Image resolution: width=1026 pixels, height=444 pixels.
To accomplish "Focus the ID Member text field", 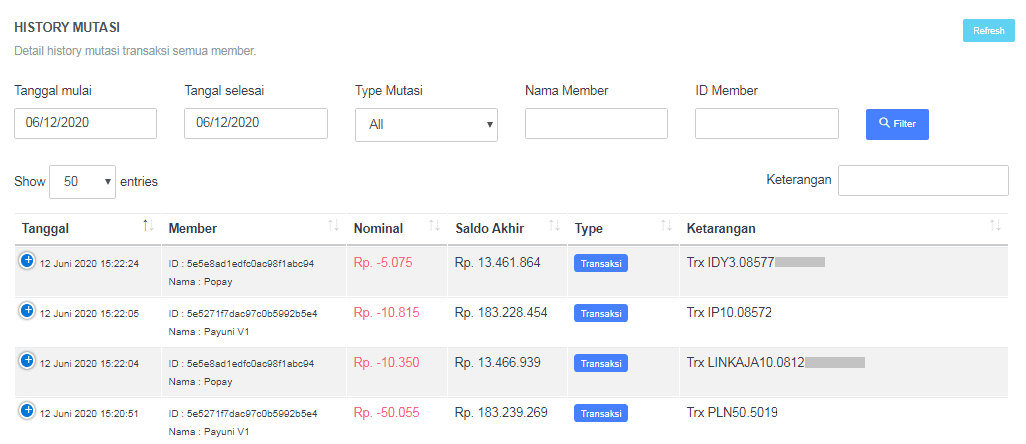I will [x=766, y=124].
